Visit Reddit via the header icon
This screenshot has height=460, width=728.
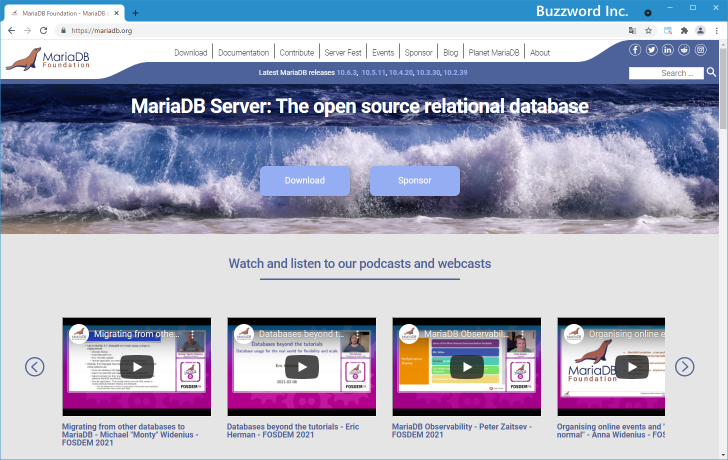click(683, 50)
